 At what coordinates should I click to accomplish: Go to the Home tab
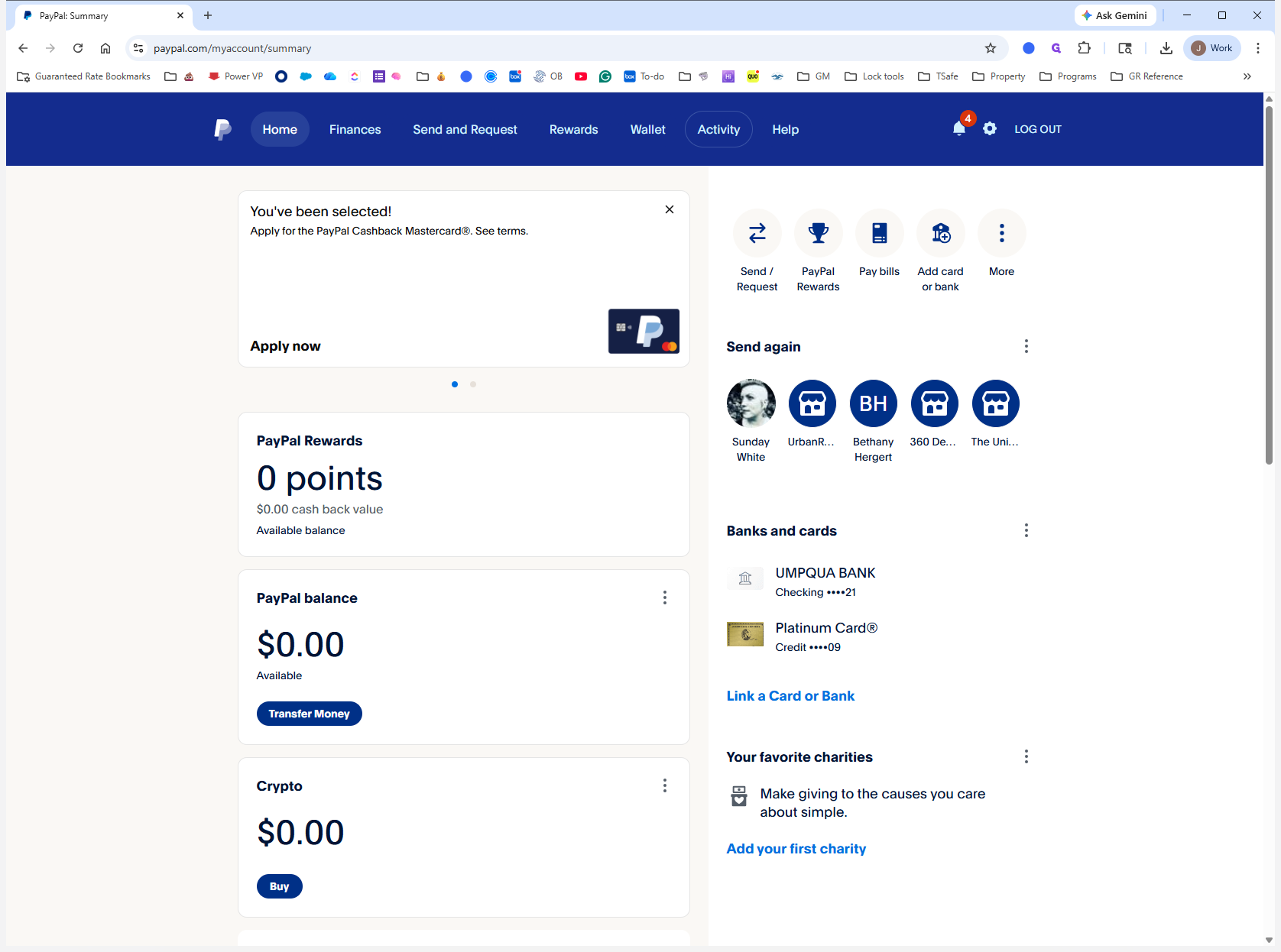click(280, 129)
